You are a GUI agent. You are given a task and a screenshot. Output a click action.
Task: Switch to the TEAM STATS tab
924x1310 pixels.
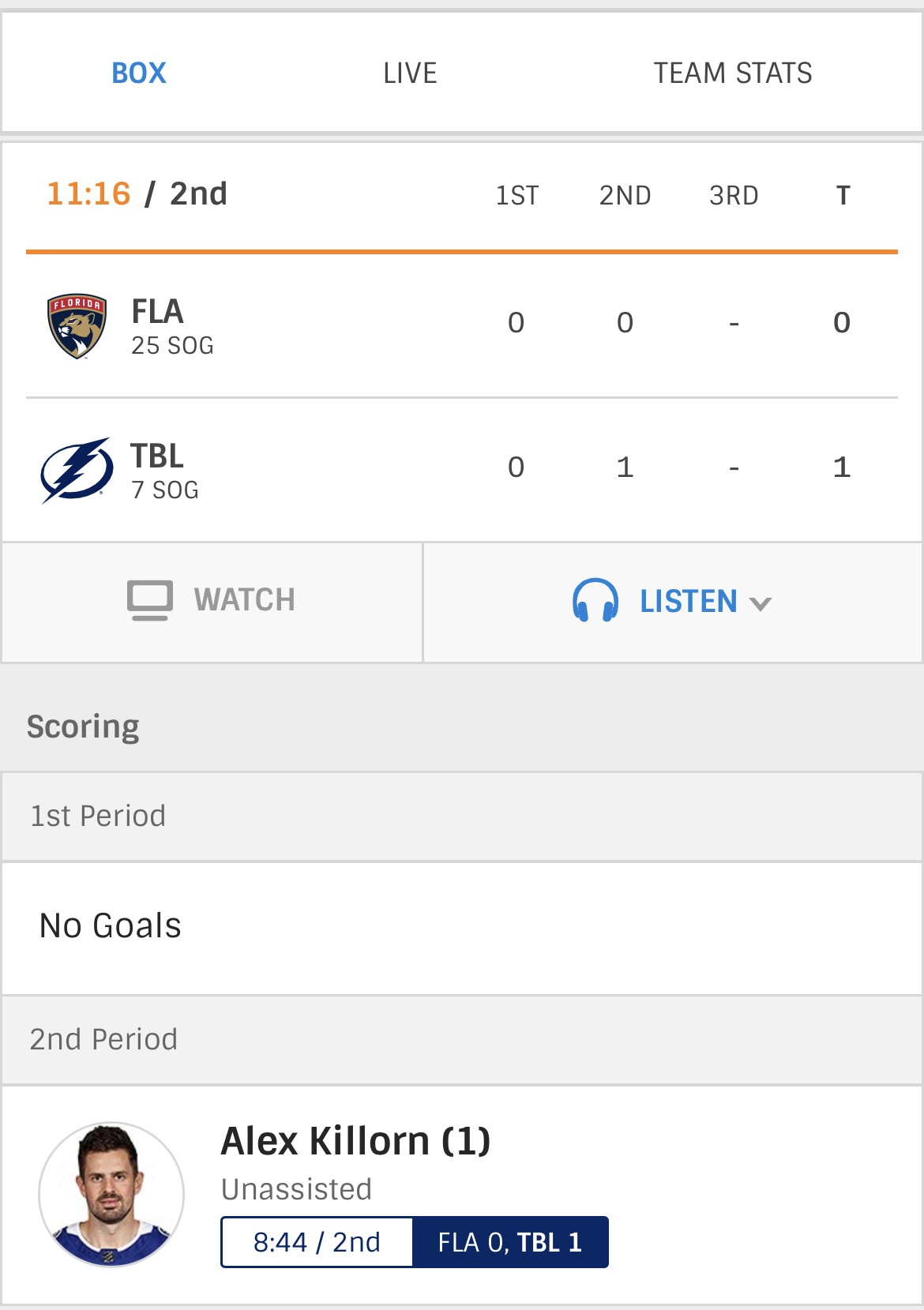pos(733,73)
